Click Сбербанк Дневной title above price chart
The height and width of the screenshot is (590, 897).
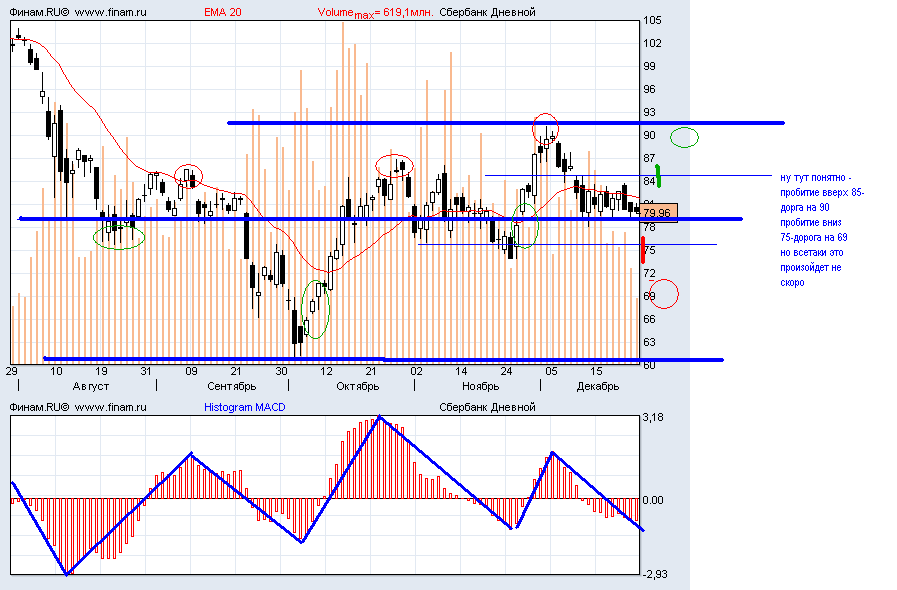pos(487,12)
